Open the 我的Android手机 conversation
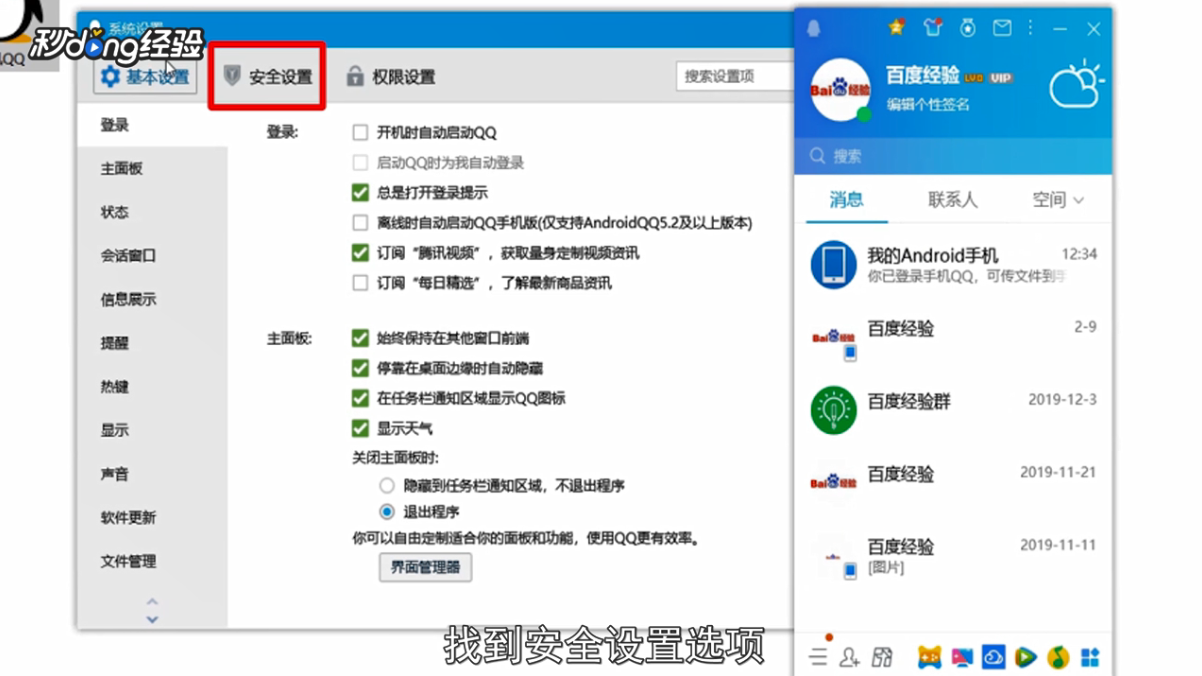This screenshot has width=1202, height=676. coord(953,264)
